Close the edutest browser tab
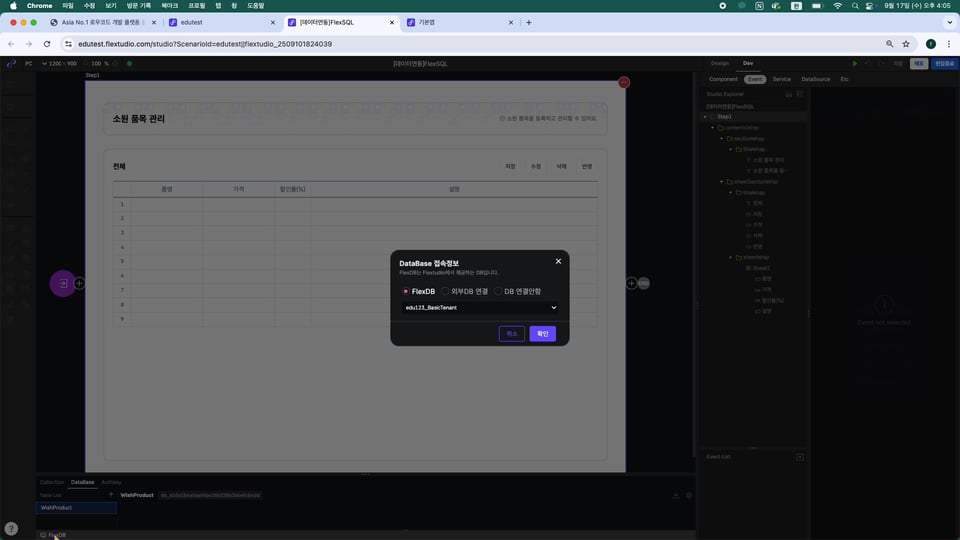The image size is (960, 540). (273, 23)
